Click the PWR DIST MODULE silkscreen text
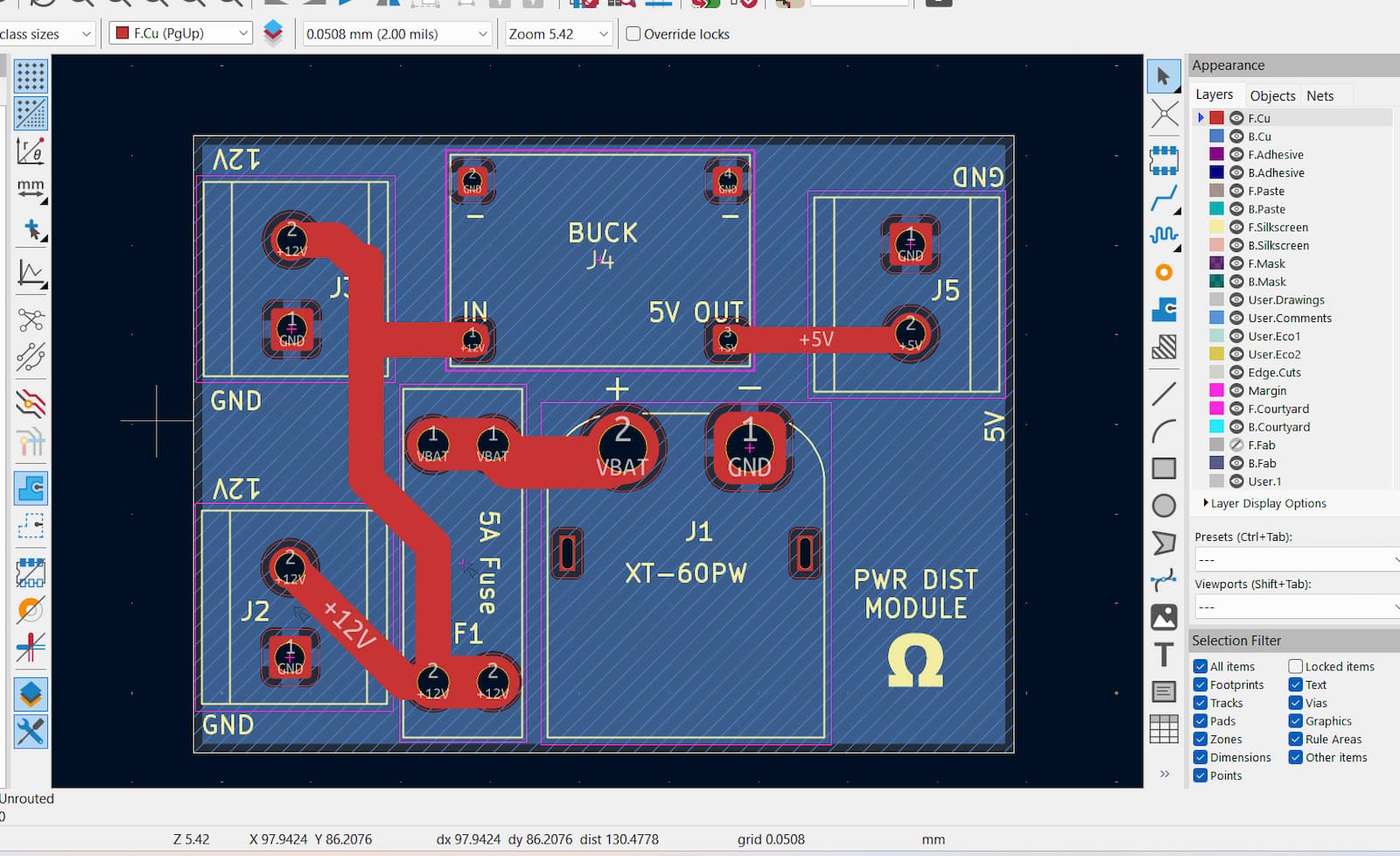 click(x=915, y=594)
